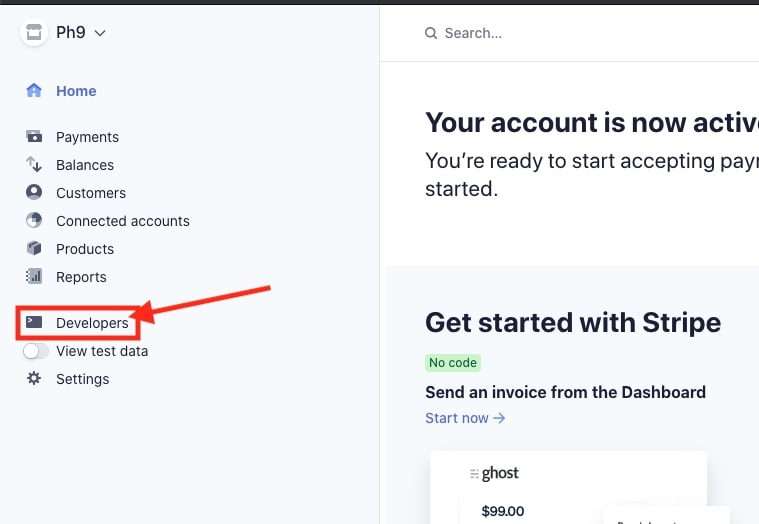
Task: Click the ghost invoice preview thumbnail
Action: [568, 490]
